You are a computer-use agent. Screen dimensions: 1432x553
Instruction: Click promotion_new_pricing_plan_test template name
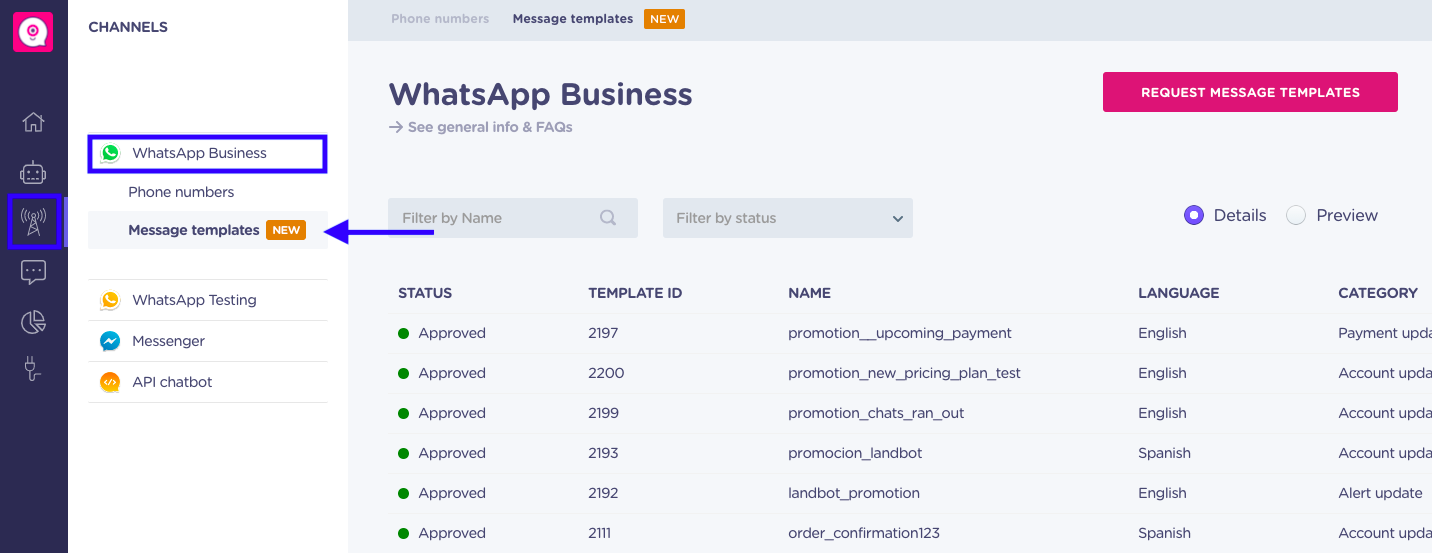(x=904, y=373)
